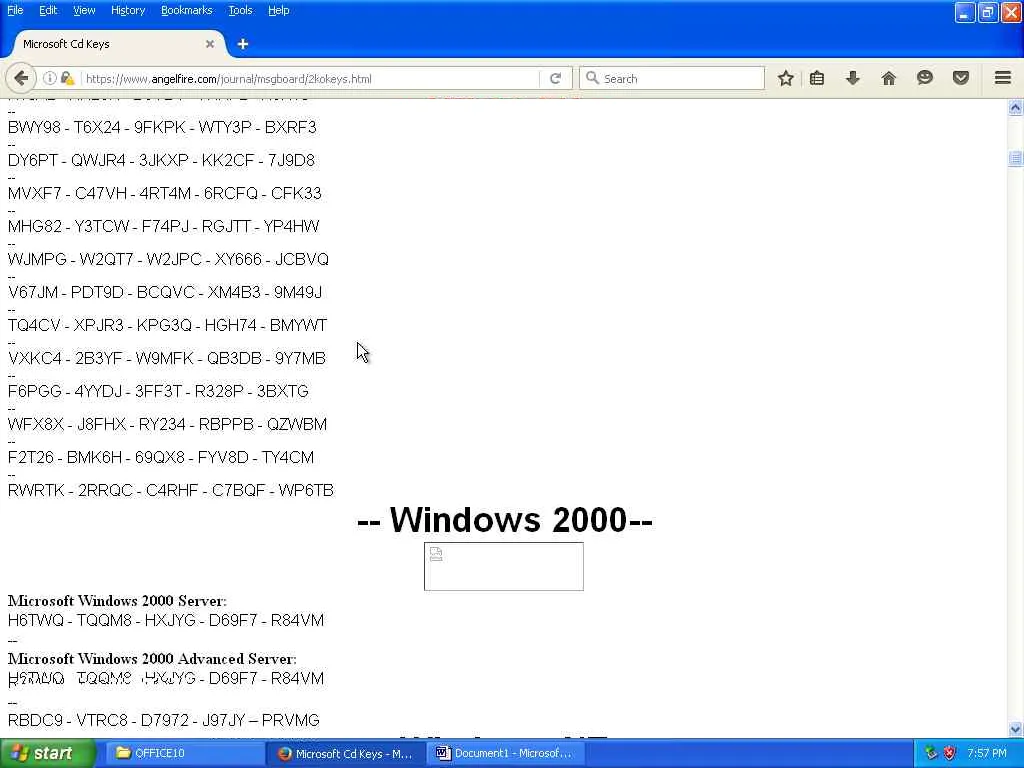Click the broken image placeholder under Windows 2000
The width and height of the screenshot is (1024, 768).
point(504,566)
